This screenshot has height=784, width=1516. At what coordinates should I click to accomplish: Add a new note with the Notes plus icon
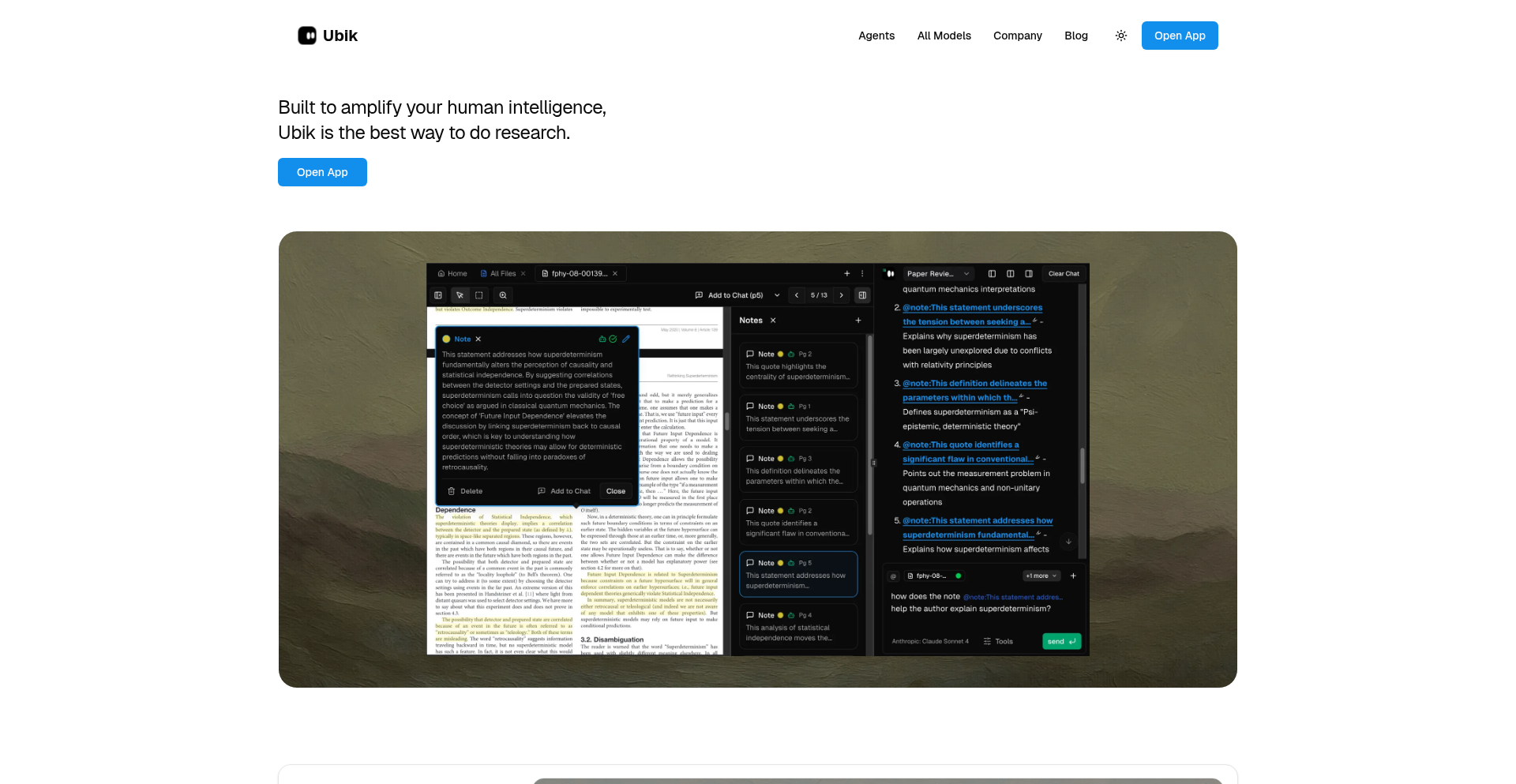tap(858, 321)
